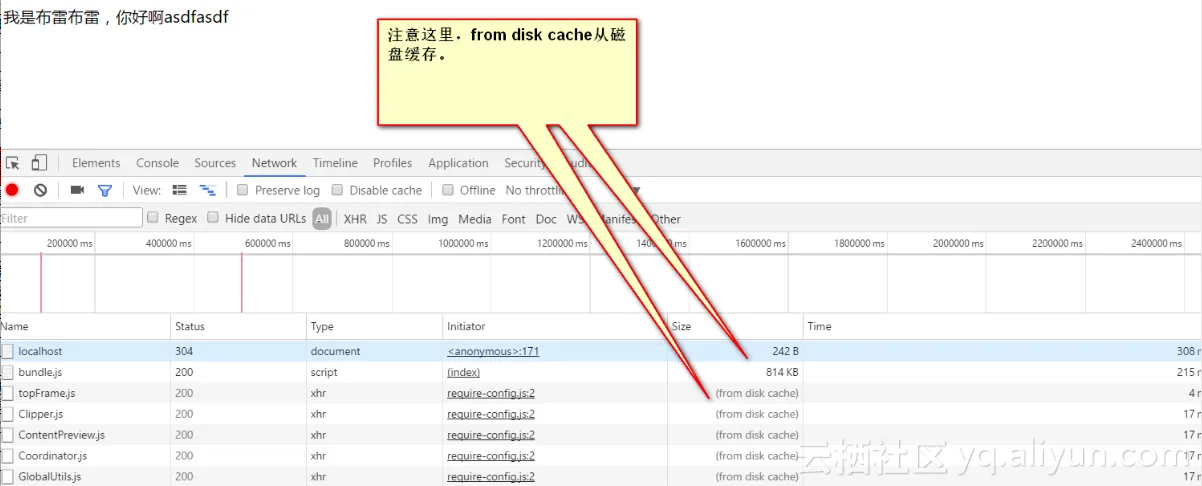Select the localhost request name

40,352
